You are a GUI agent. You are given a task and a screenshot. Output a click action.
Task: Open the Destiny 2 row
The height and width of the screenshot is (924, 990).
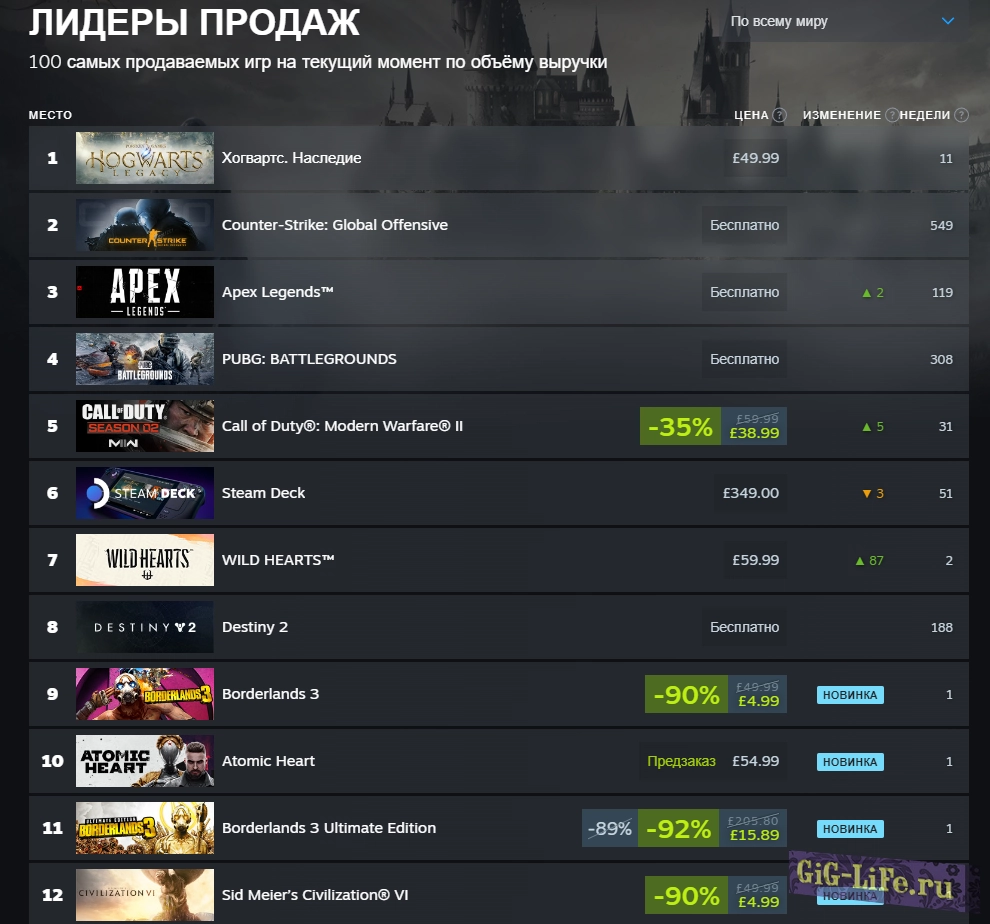(x=499, y=627)
